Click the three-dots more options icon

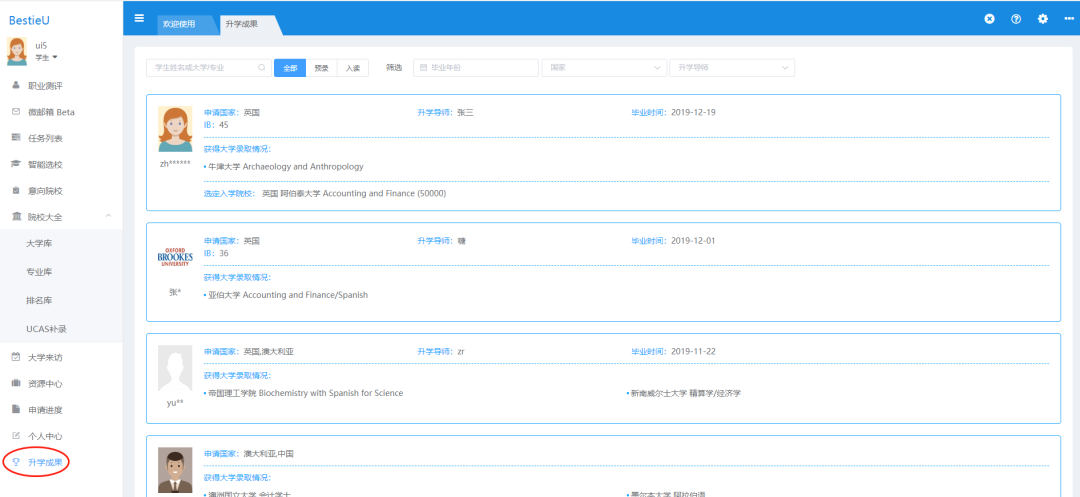coord(1069,19)
